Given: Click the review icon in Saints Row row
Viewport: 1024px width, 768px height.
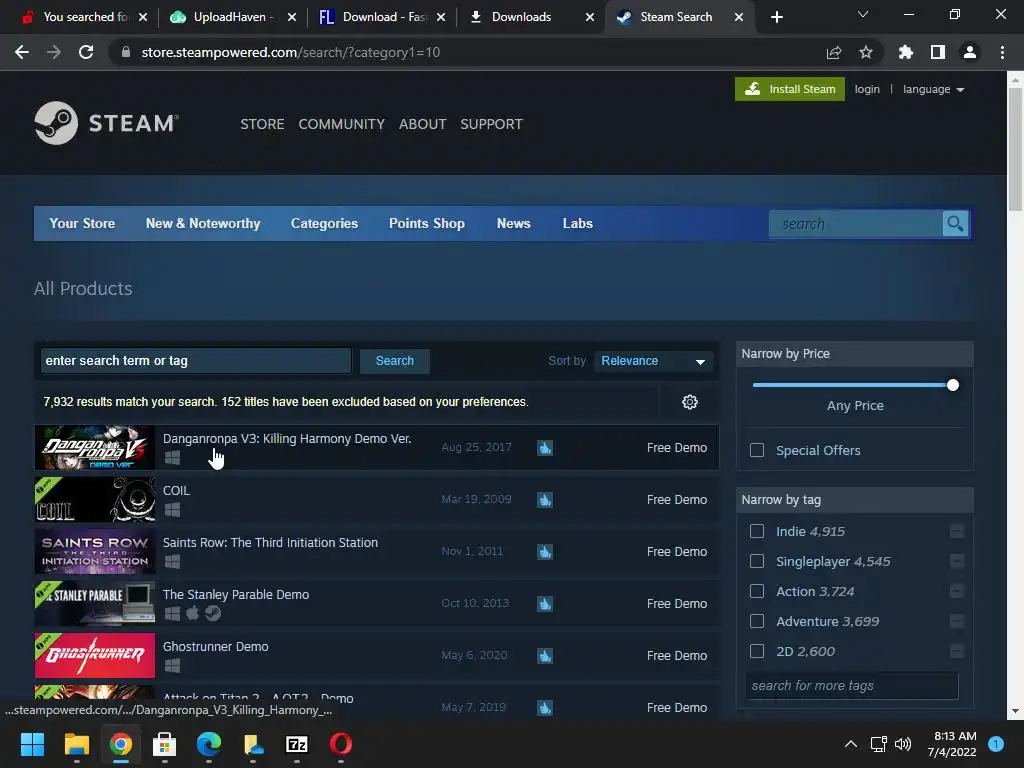Looking at the screenshot, I should point(545,552).
